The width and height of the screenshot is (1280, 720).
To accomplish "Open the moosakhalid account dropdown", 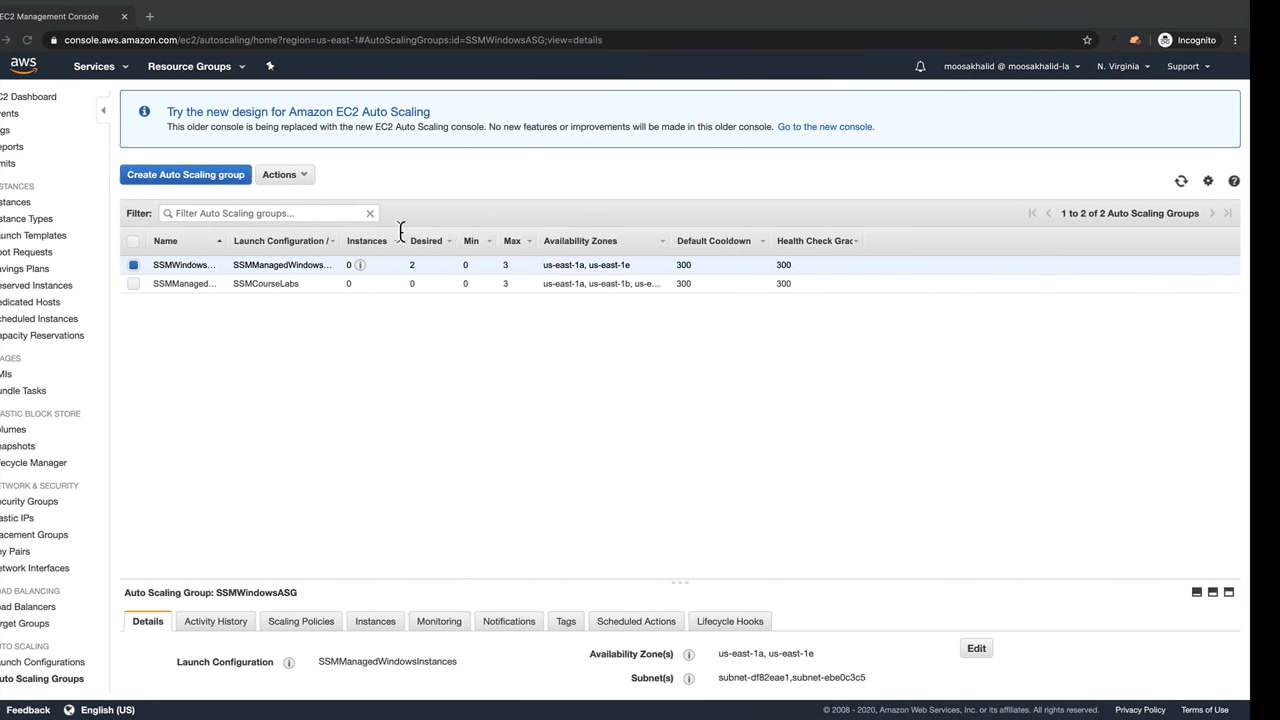I will 1012,66.
